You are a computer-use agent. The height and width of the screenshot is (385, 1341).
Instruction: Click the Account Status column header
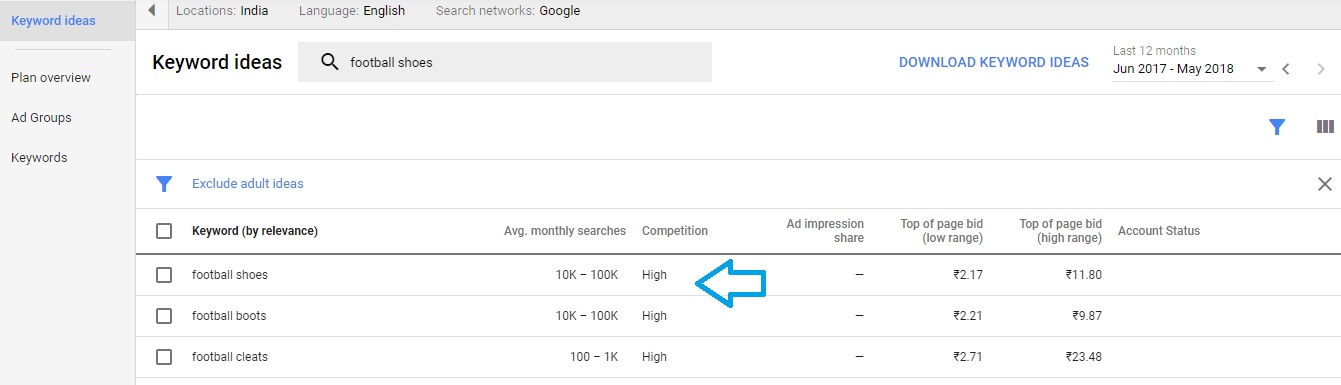point(1159,231)
